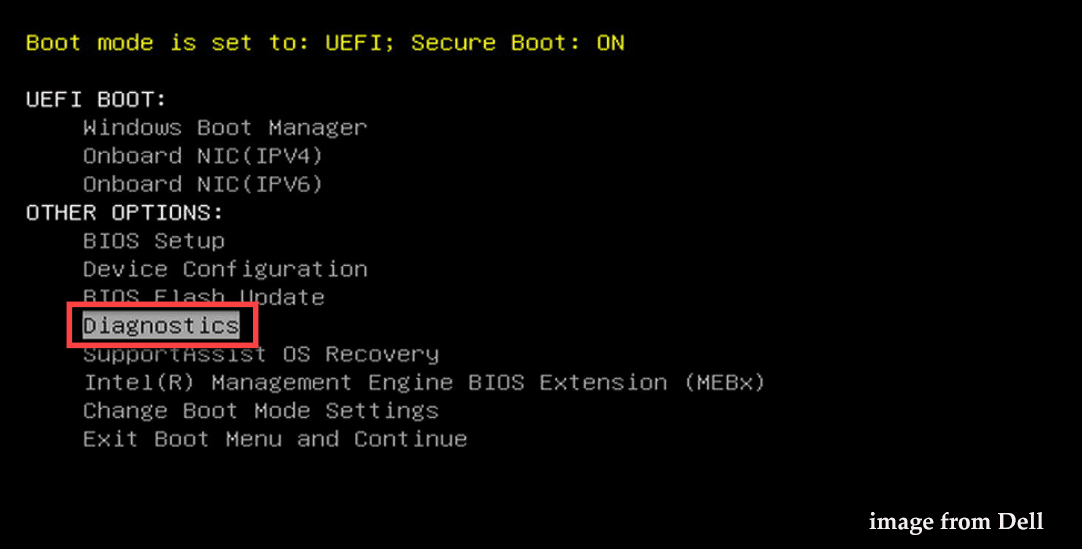Choose Onboard NIC(IPV6) boot option
Viewport: 1082px width, 549px height.
pos(203,184)
